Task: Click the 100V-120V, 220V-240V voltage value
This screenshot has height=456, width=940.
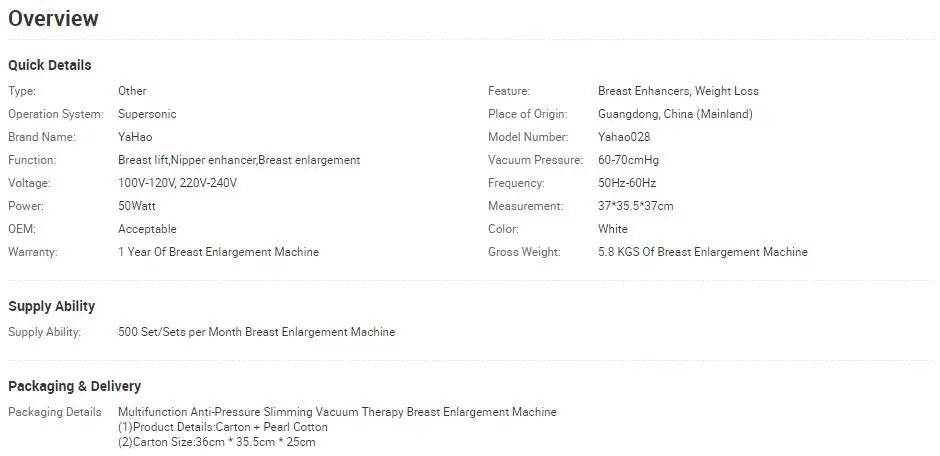Action: pos(177,183)
